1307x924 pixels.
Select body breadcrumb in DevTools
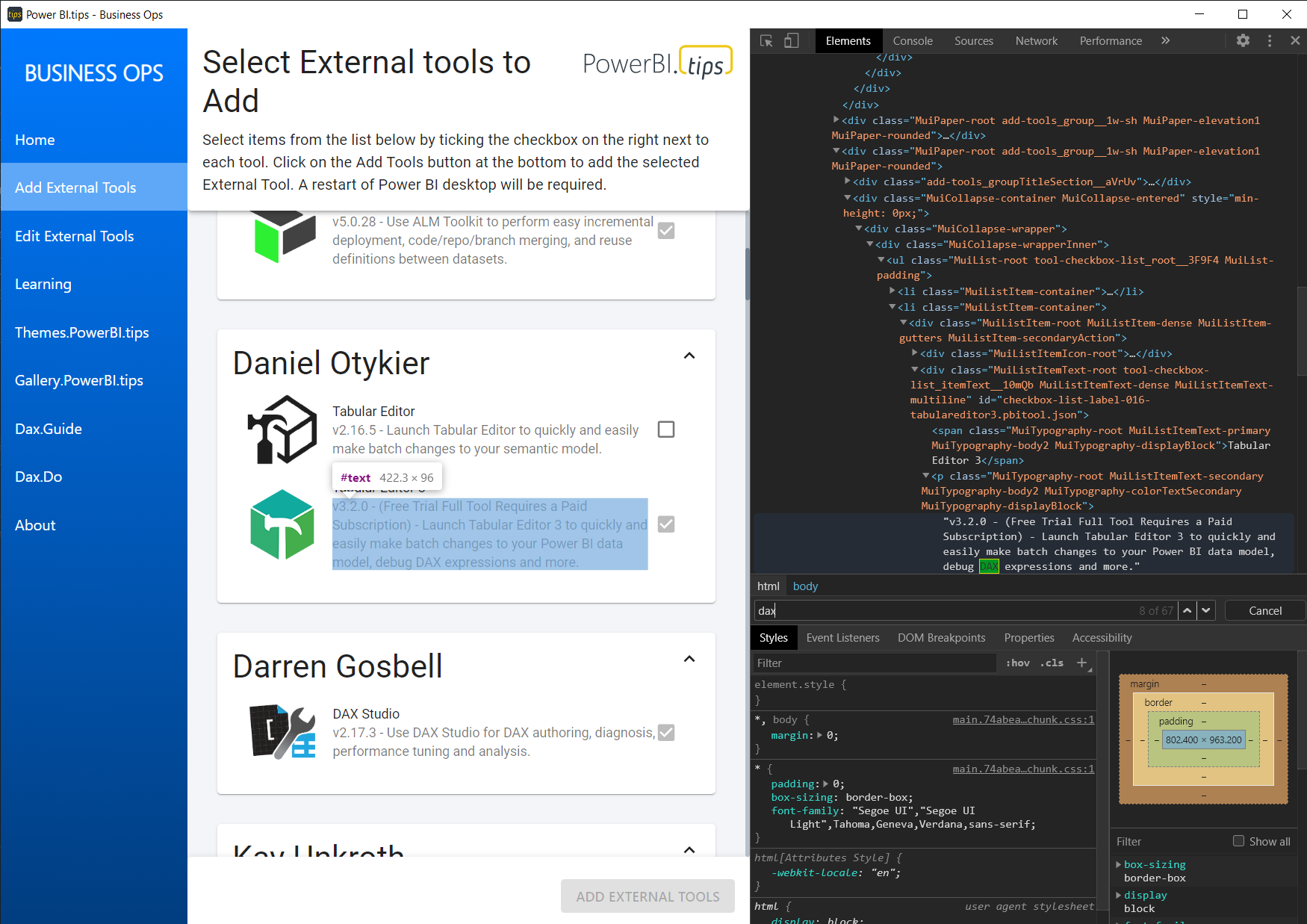[x=805, y=586]
